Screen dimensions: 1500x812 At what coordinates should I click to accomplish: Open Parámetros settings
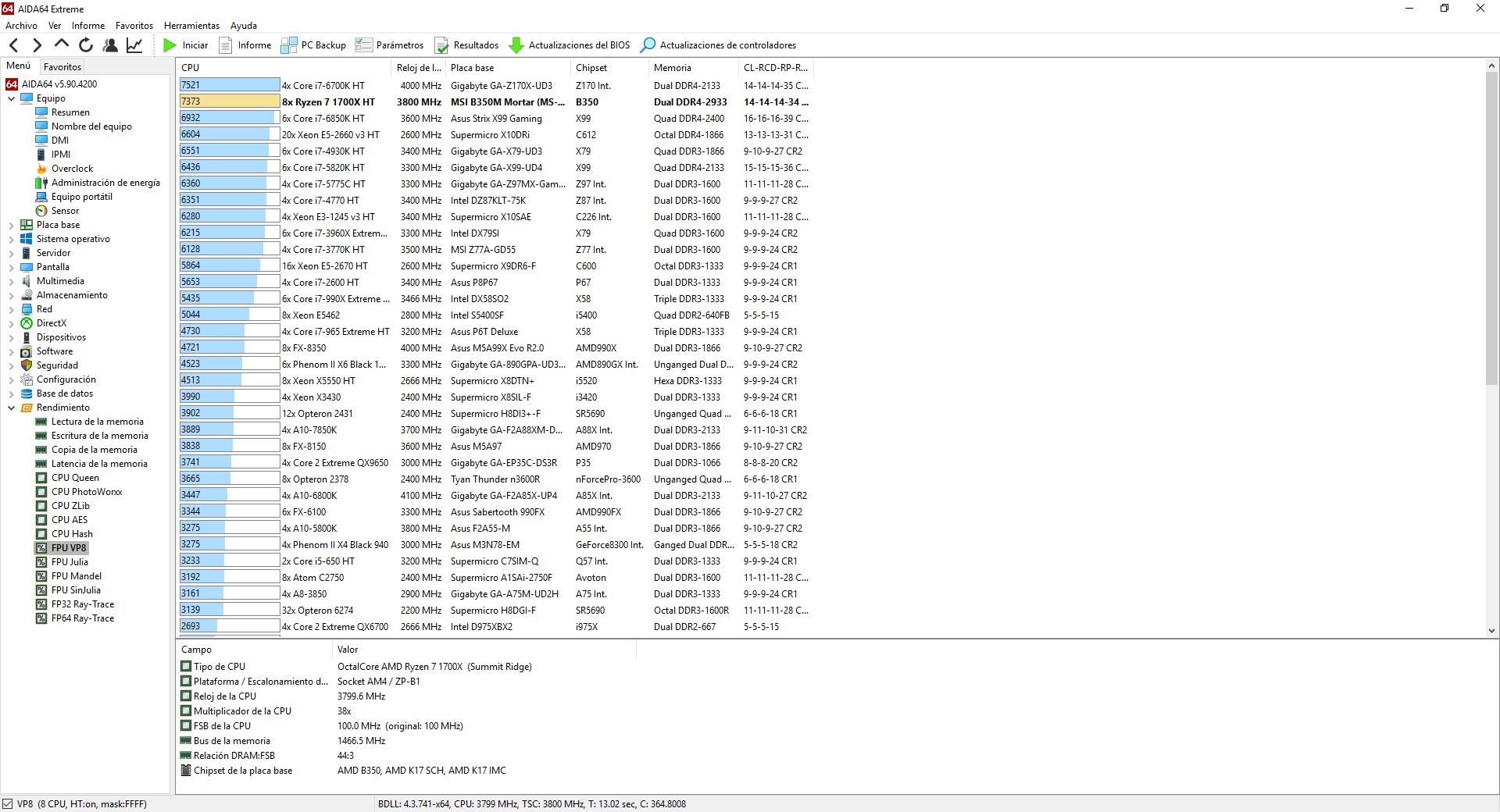(389, 45)
